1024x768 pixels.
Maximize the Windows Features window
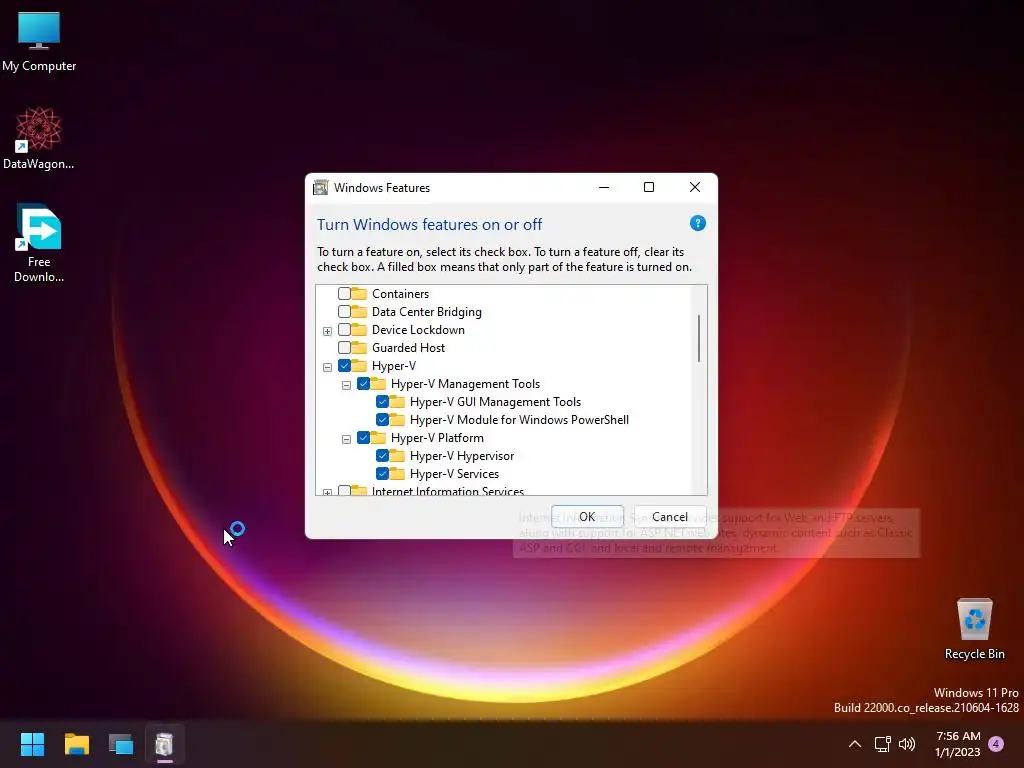[x=648, y=187]
